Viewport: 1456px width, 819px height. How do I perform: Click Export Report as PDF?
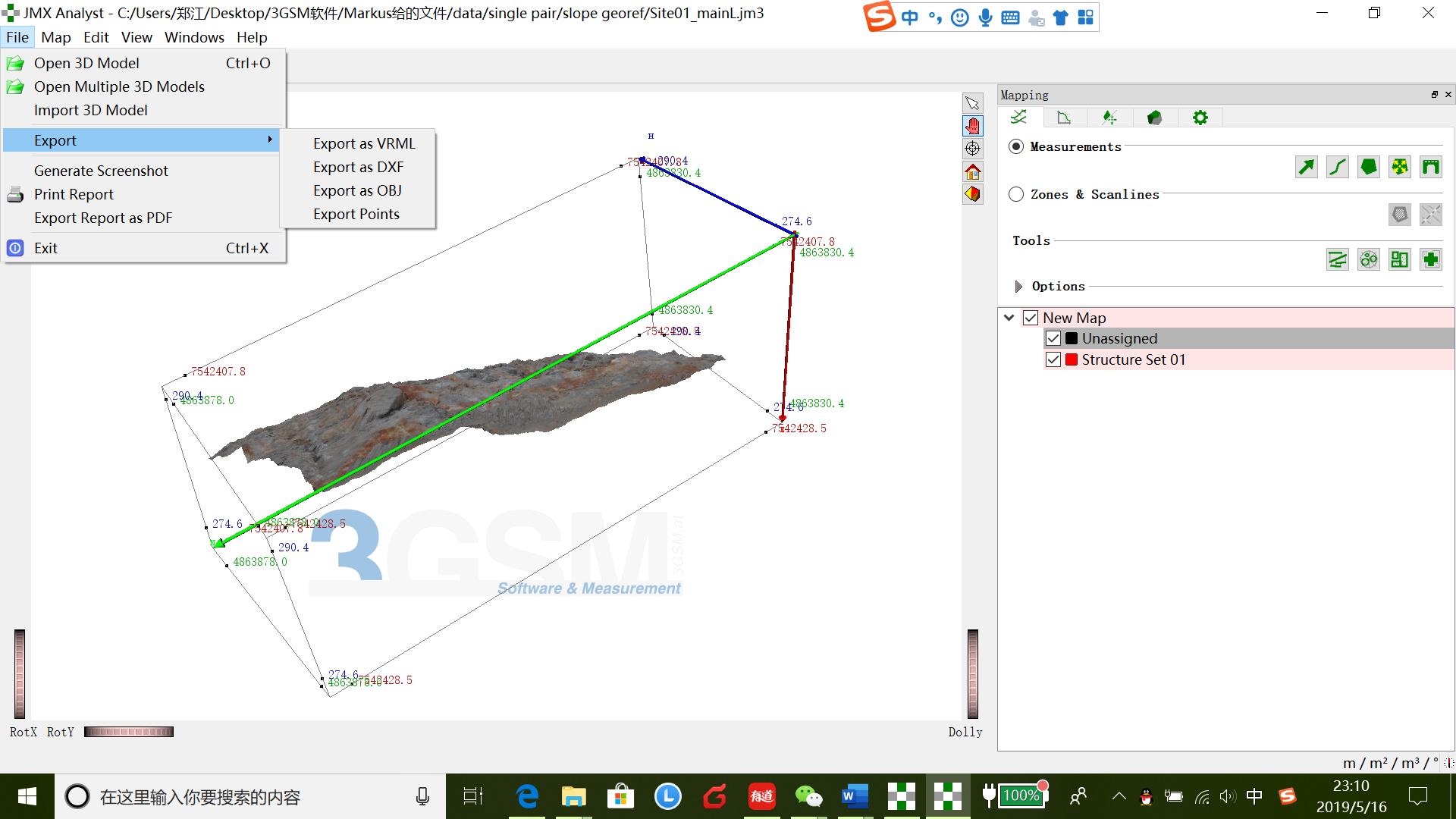point(103,218)
